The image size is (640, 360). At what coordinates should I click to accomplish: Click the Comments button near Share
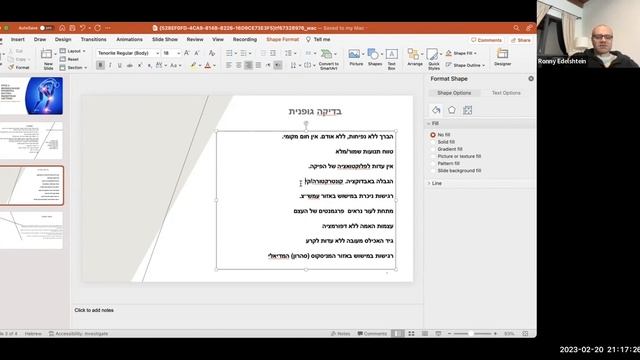click(486, 40)
